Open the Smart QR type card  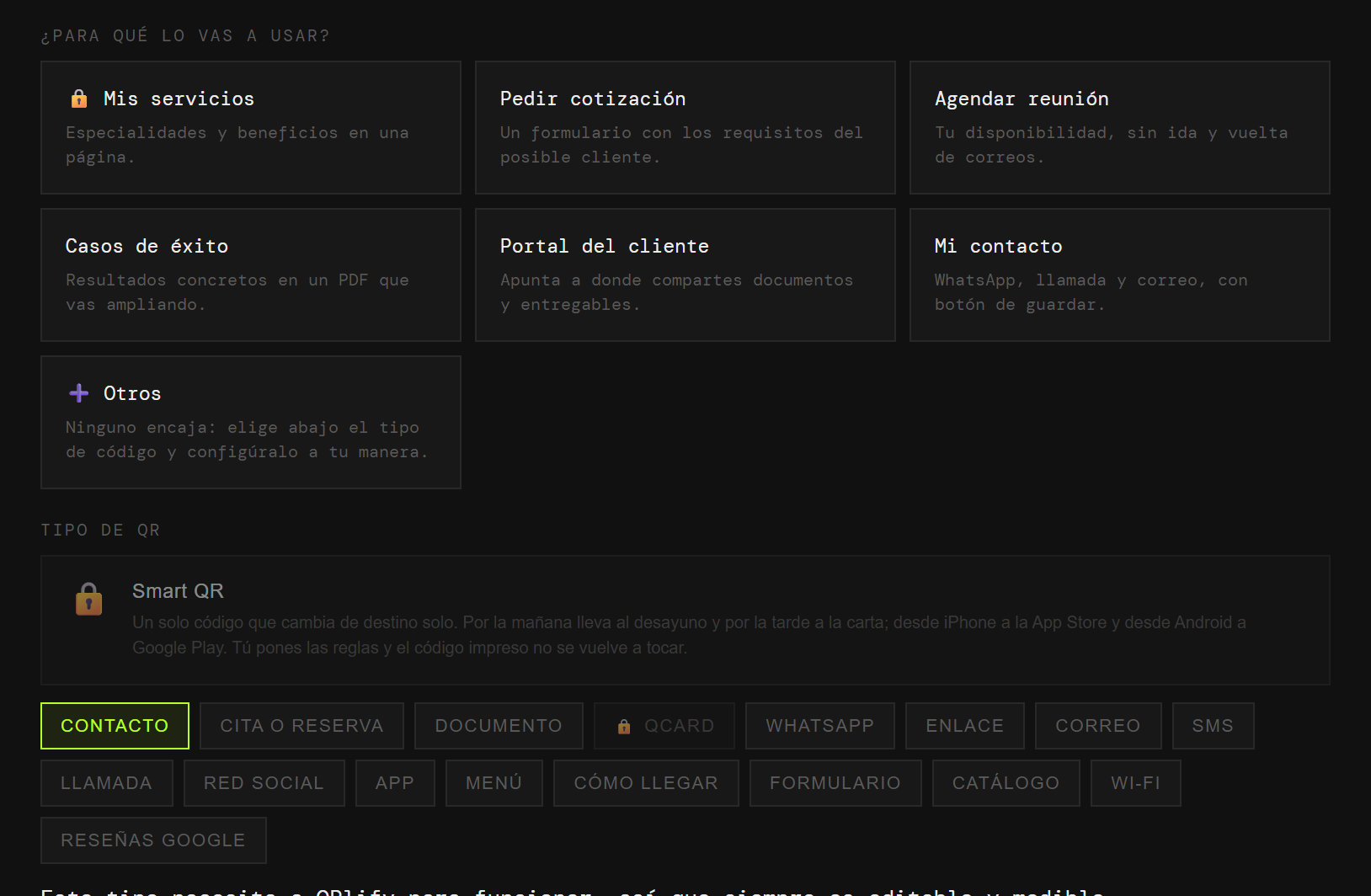pyautogui.click(x=685, y=620)
